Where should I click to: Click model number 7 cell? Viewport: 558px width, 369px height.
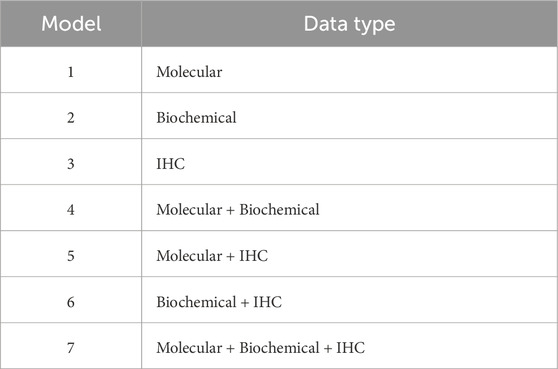(x=71, y=346)
